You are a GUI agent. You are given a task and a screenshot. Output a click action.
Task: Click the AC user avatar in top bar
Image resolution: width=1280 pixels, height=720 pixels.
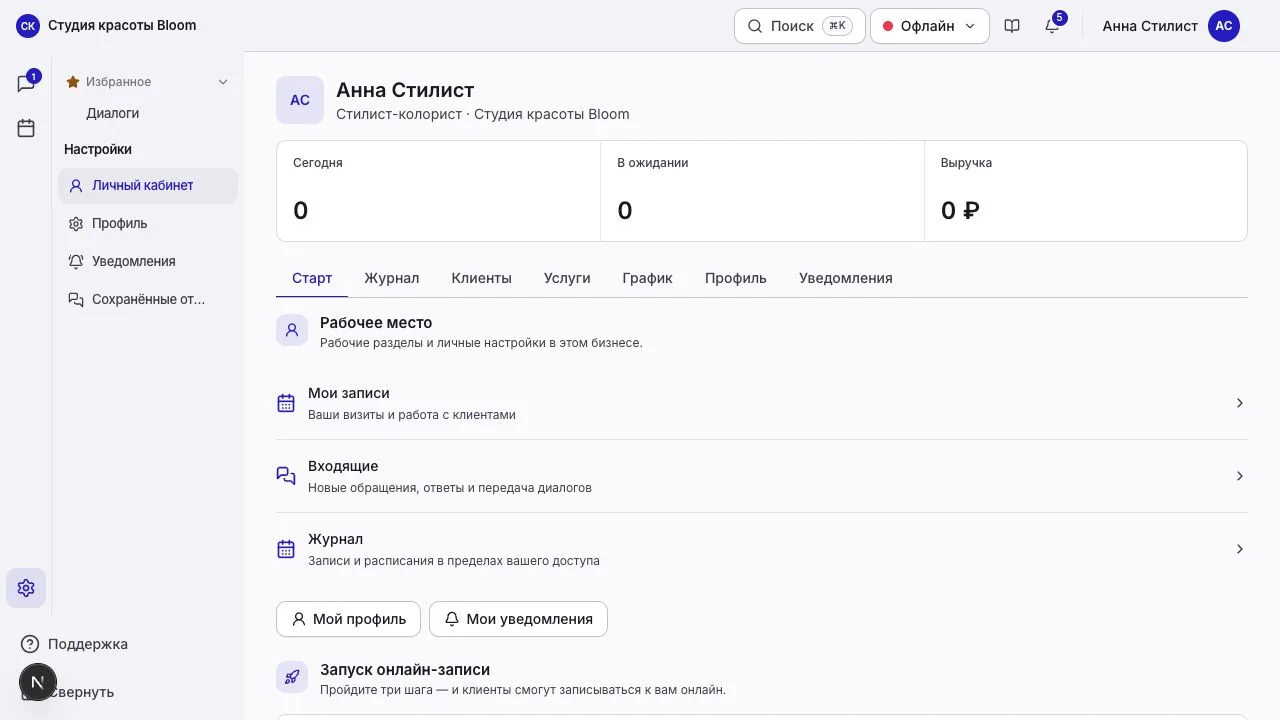pos(1224,26)
